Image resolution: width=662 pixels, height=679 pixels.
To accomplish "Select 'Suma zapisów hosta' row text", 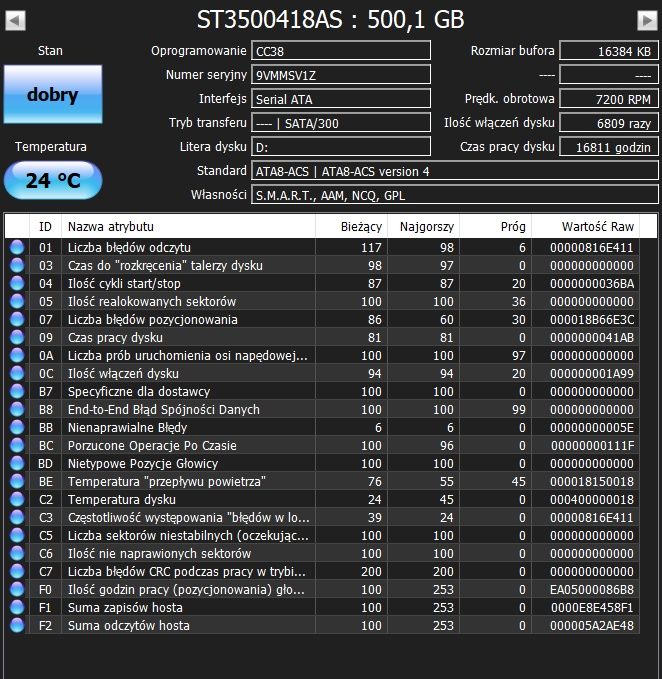I will coord(125,607).
